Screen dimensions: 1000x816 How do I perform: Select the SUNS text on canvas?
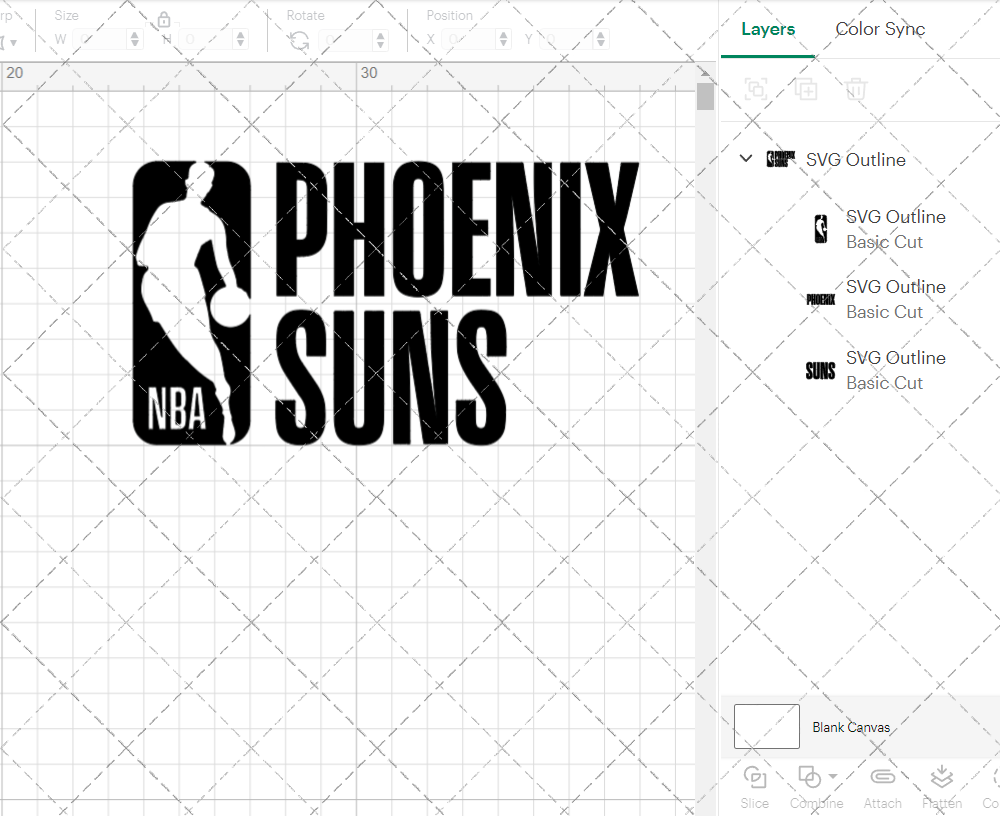click(391, 377)
